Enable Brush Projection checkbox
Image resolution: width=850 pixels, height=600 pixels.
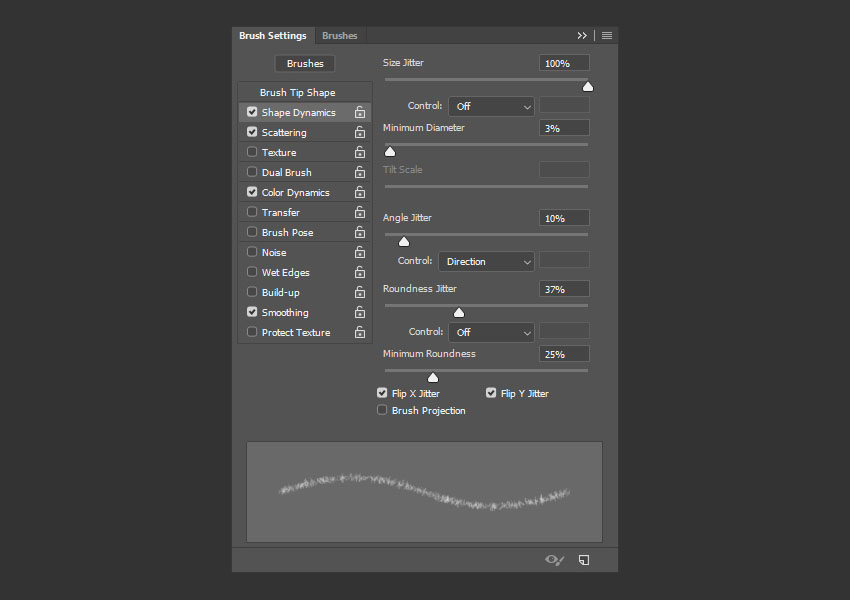(382, 410)
